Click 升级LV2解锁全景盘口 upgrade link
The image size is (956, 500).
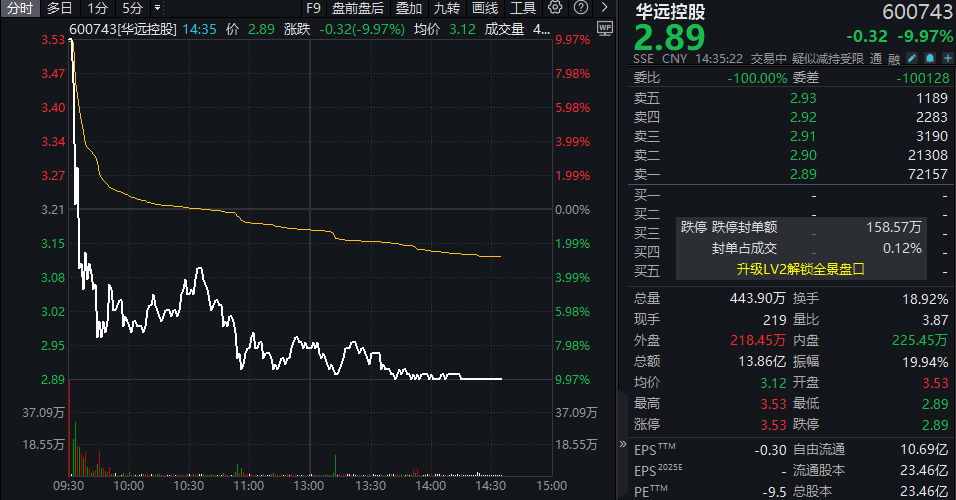(x=799, y=269)
